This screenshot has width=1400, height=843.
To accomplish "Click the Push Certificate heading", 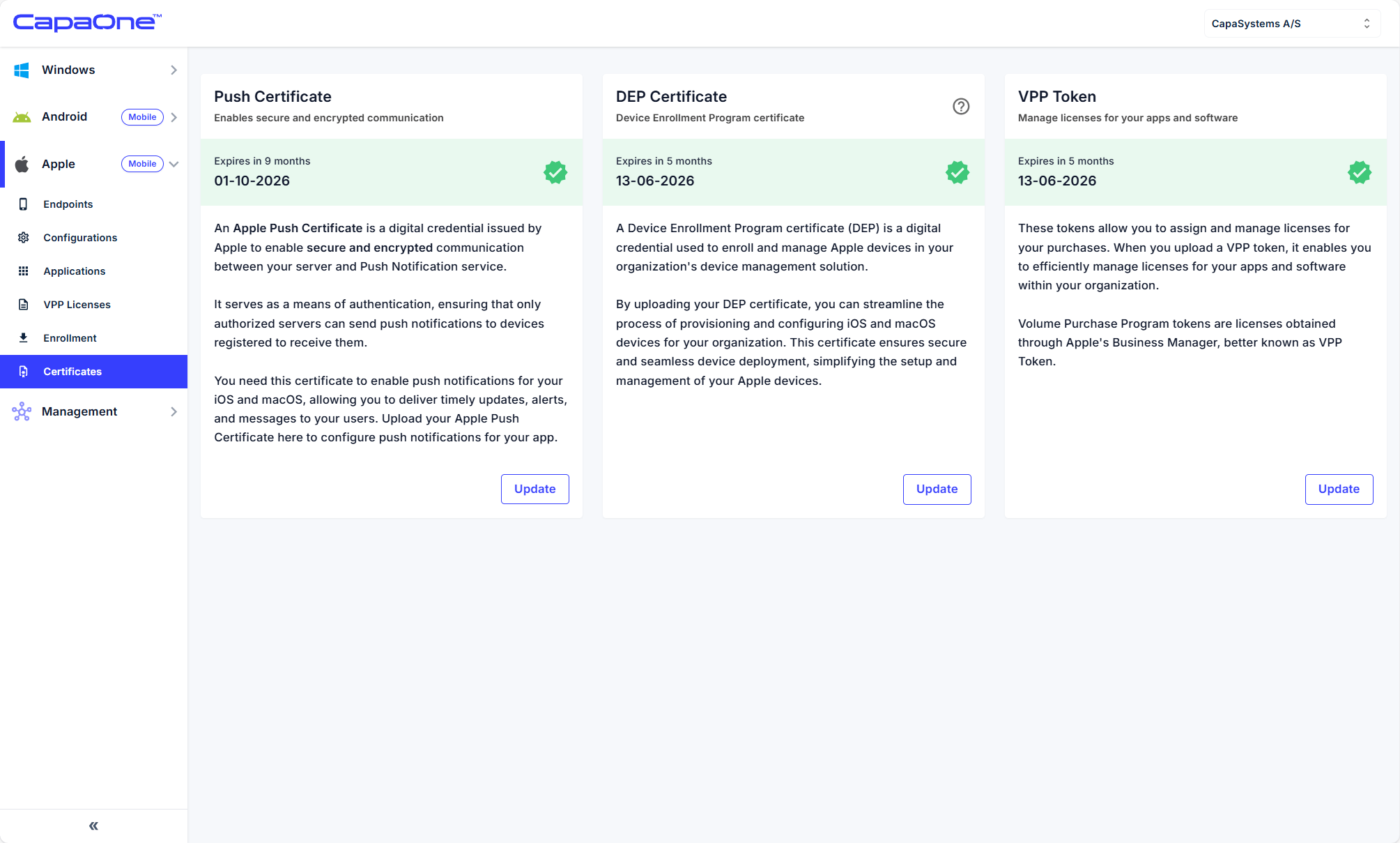I will 272,97.
